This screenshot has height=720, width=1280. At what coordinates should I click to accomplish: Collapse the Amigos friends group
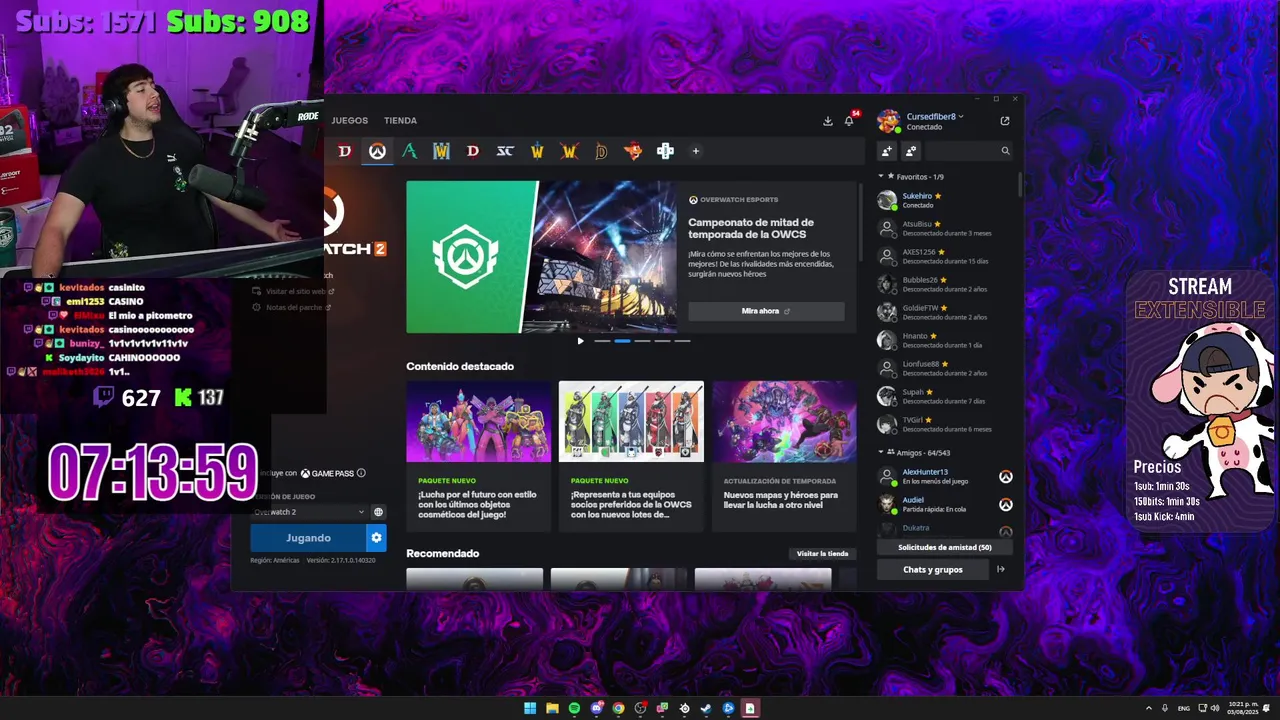click(x=881, y=452)
